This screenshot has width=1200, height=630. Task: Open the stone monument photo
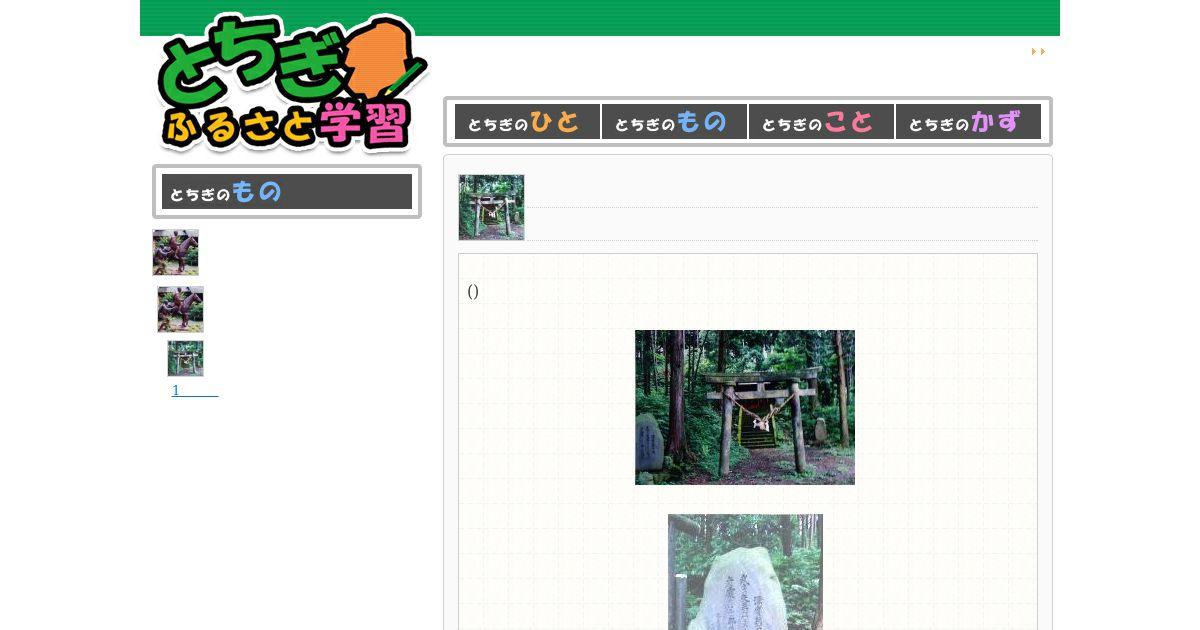coord(745,572)
